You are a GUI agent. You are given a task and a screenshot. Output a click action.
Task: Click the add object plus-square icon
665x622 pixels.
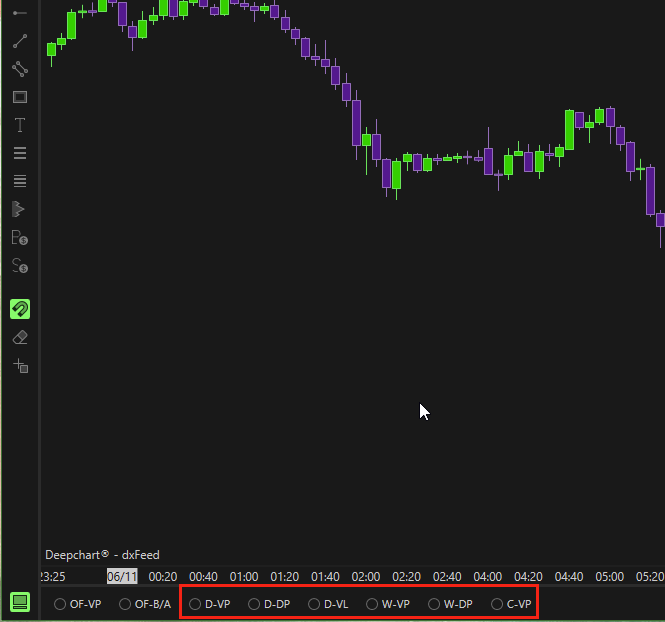(x=21, y=366)
